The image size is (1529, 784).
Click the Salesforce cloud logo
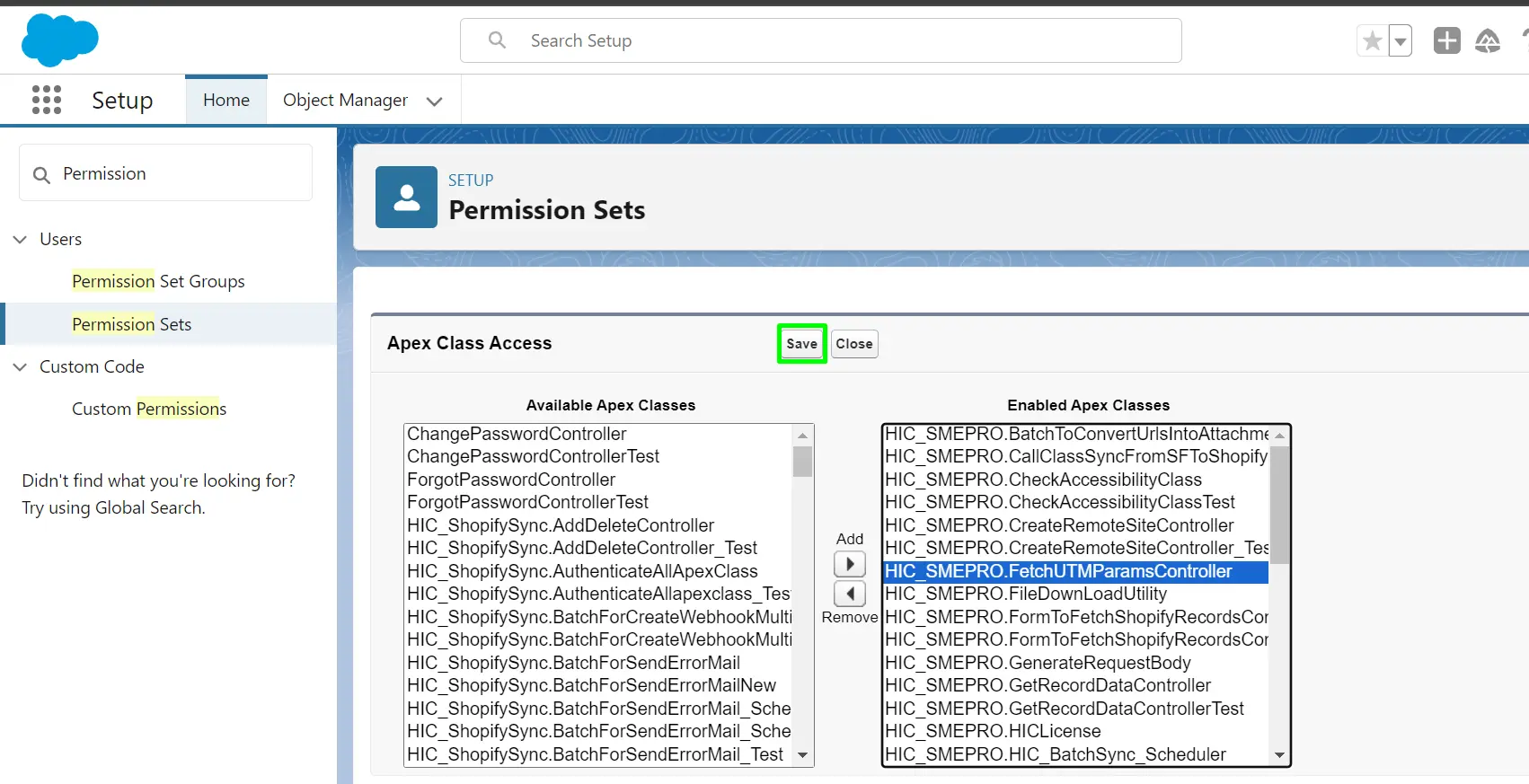59,40
